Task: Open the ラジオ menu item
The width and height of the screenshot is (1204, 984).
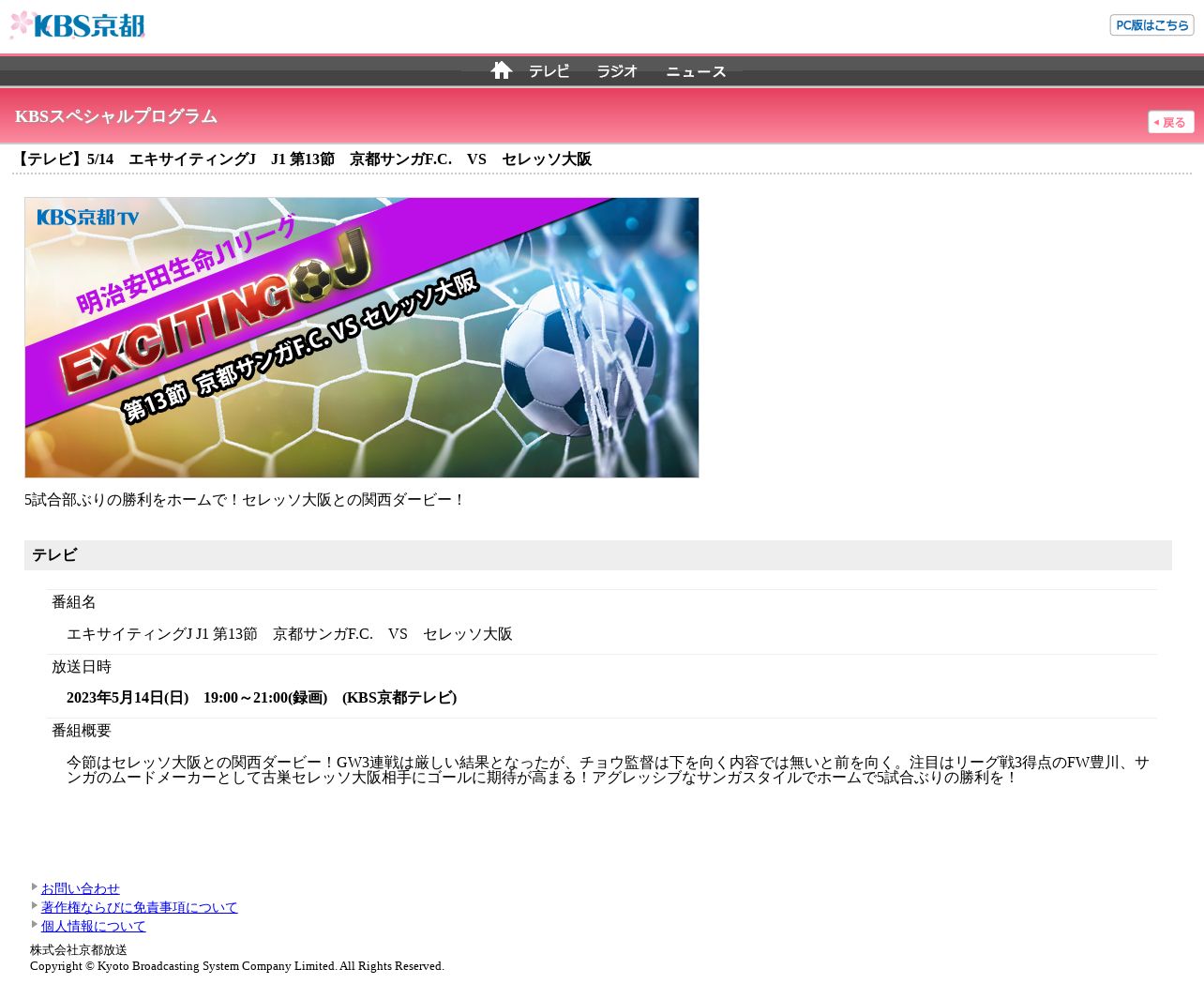Action: [x=617, y=71]
